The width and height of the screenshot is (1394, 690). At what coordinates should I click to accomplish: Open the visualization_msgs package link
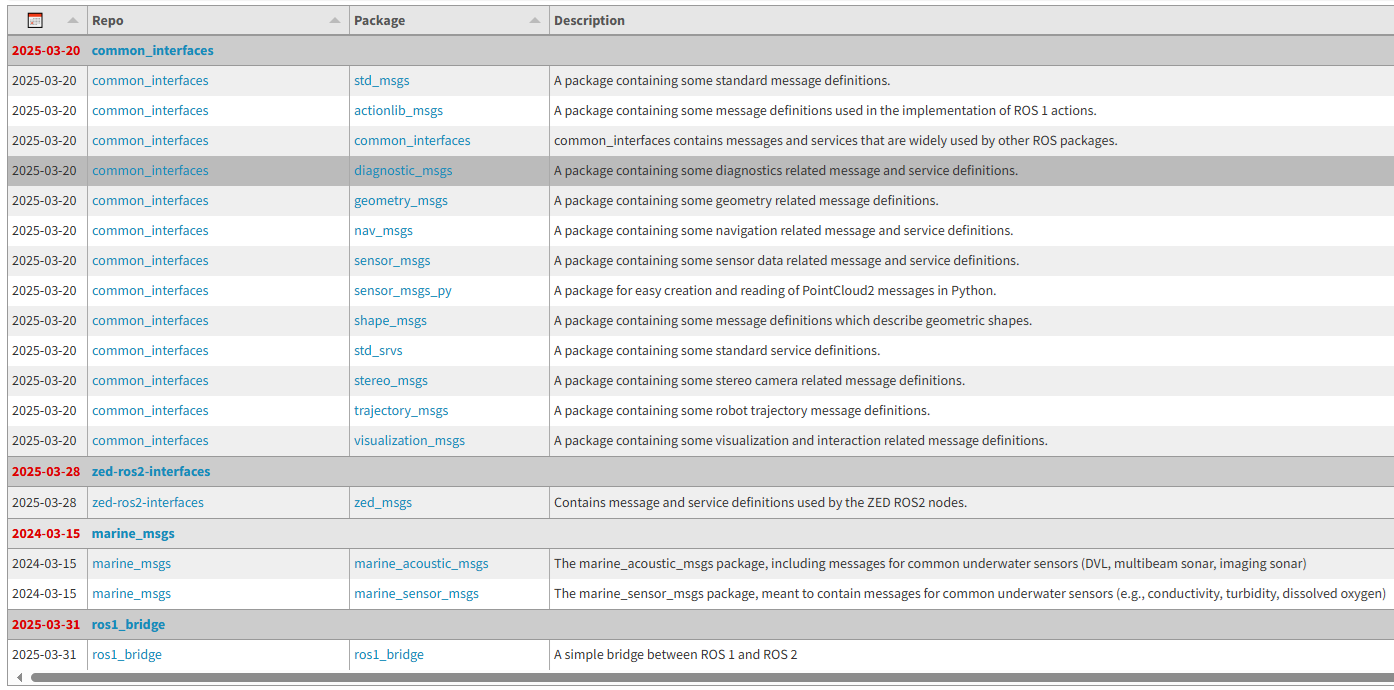[409, 440]
